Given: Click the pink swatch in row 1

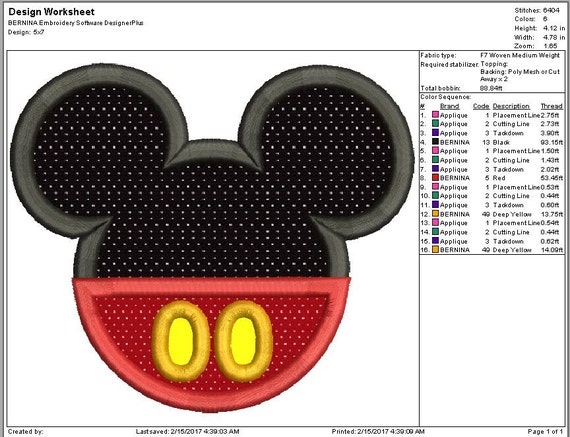Looking at the screenshot, I should (435, 115).
